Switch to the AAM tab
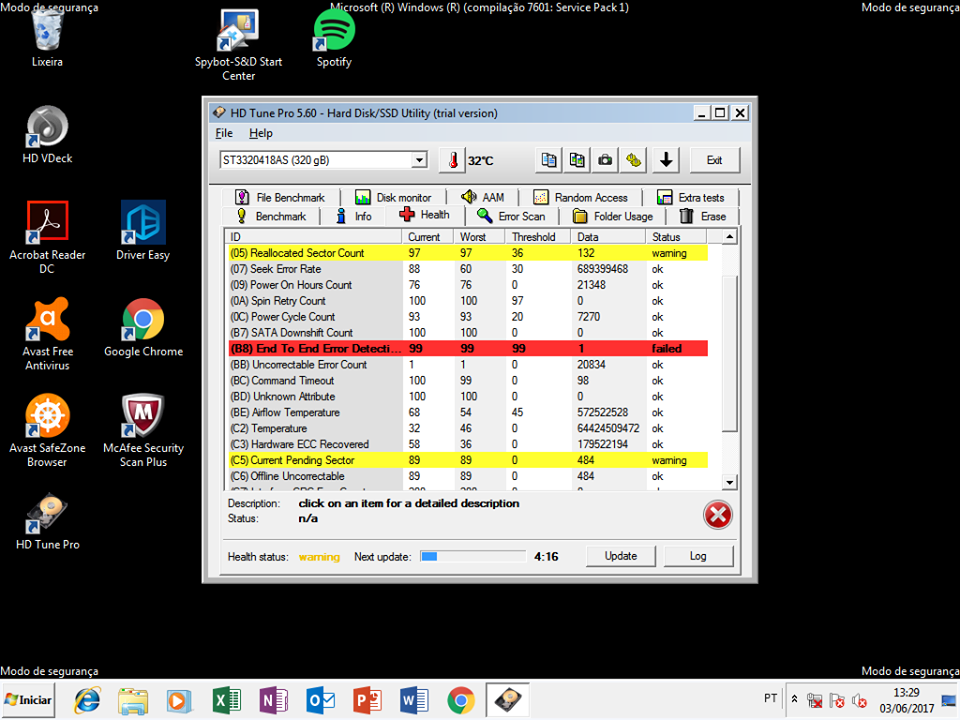This screenshot has height=720, width=960. pyautogui.click(x=482, y=197)
